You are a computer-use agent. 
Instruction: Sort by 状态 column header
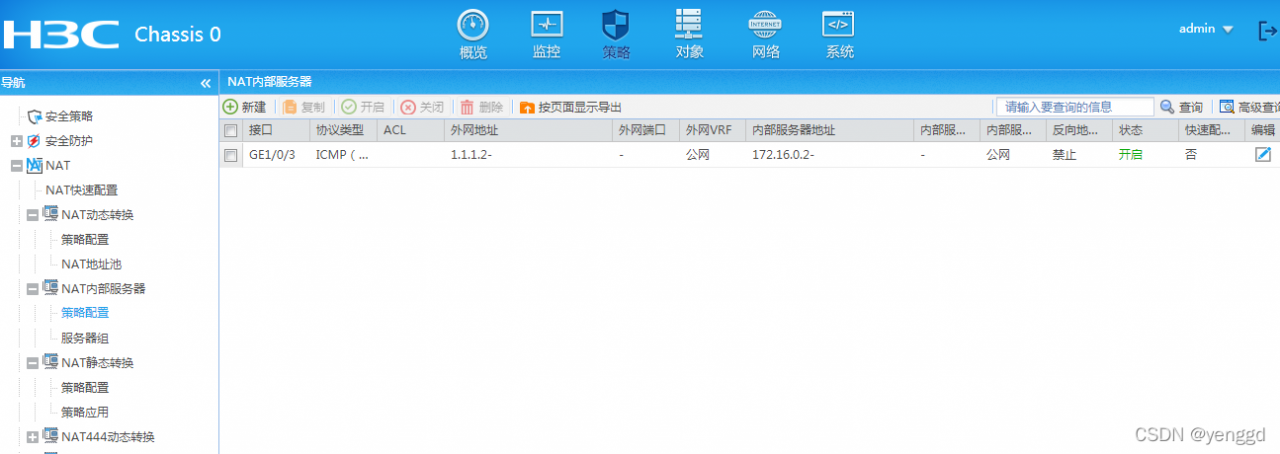pos(1145,131)
